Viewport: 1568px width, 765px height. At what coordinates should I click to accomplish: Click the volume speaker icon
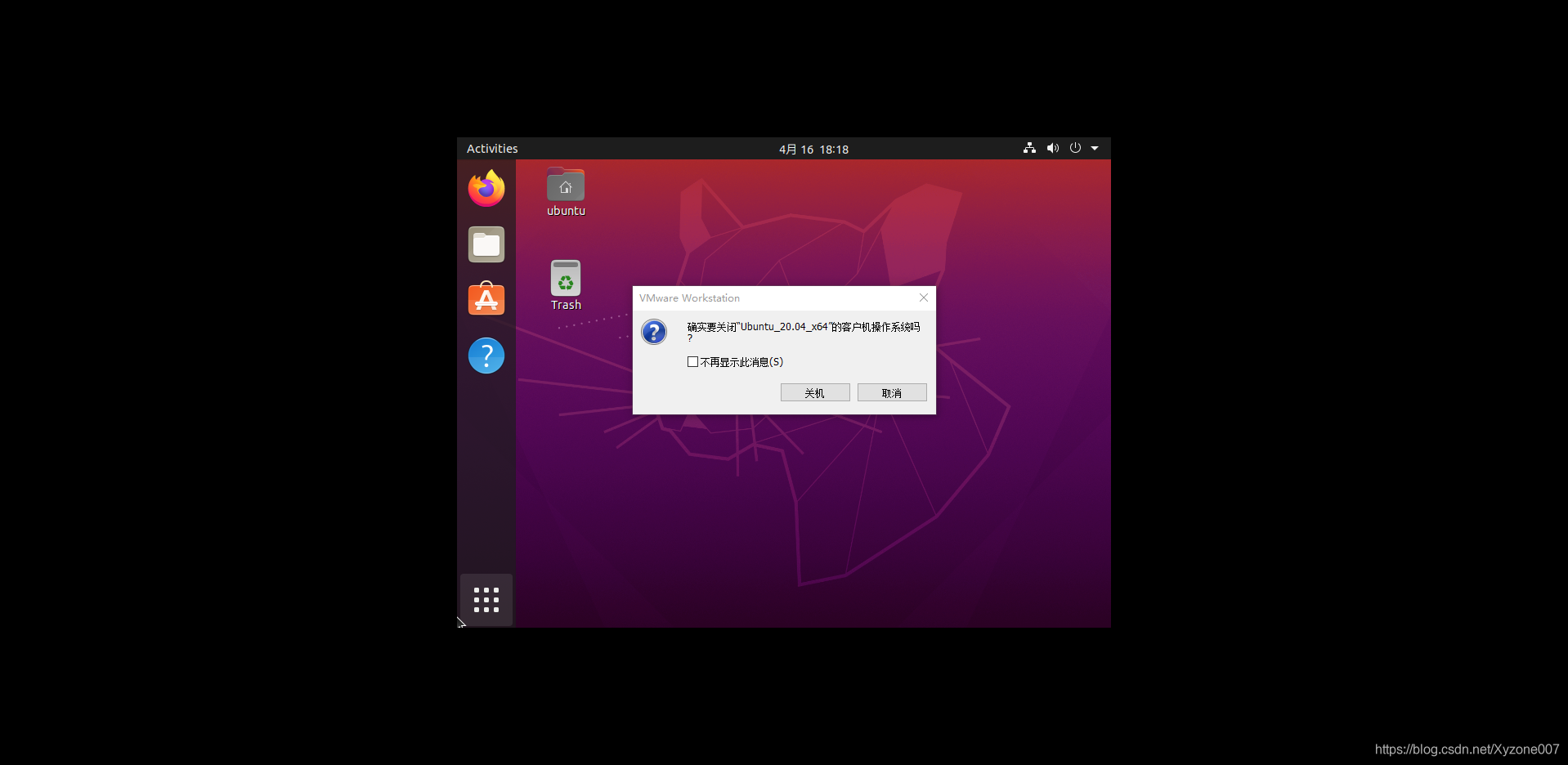pyautogui.click(x=1053, y=148)
